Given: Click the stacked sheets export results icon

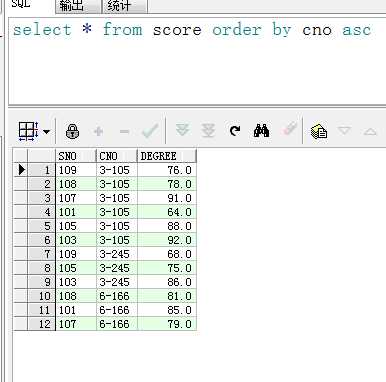Looking at the screenshot, I should [x=319, y=131].
